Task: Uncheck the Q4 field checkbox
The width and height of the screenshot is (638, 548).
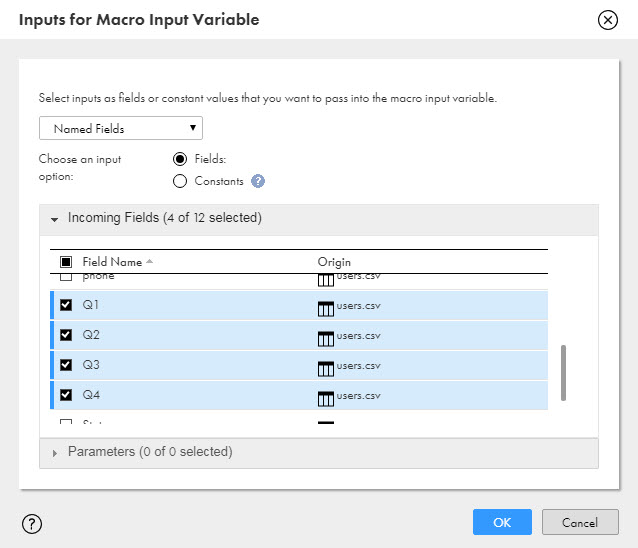Action: [x=66, y=395]
